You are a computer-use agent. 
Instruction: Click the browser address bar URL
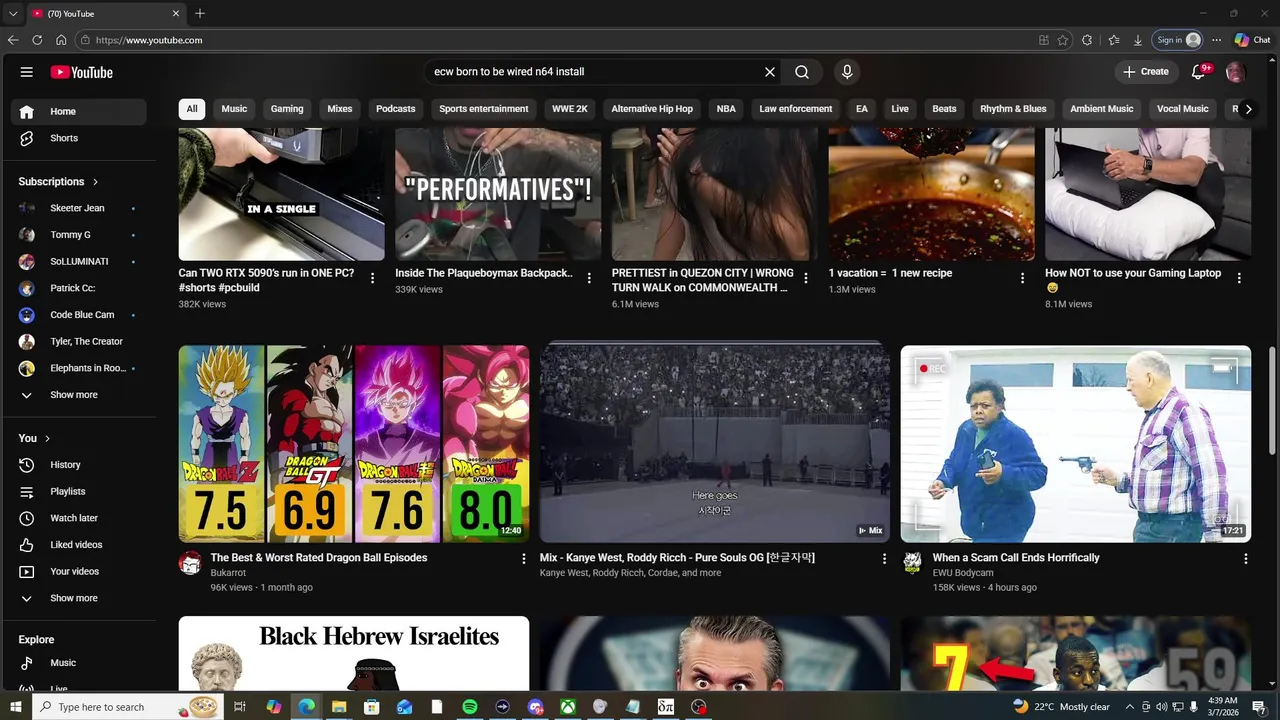point(149,40)
